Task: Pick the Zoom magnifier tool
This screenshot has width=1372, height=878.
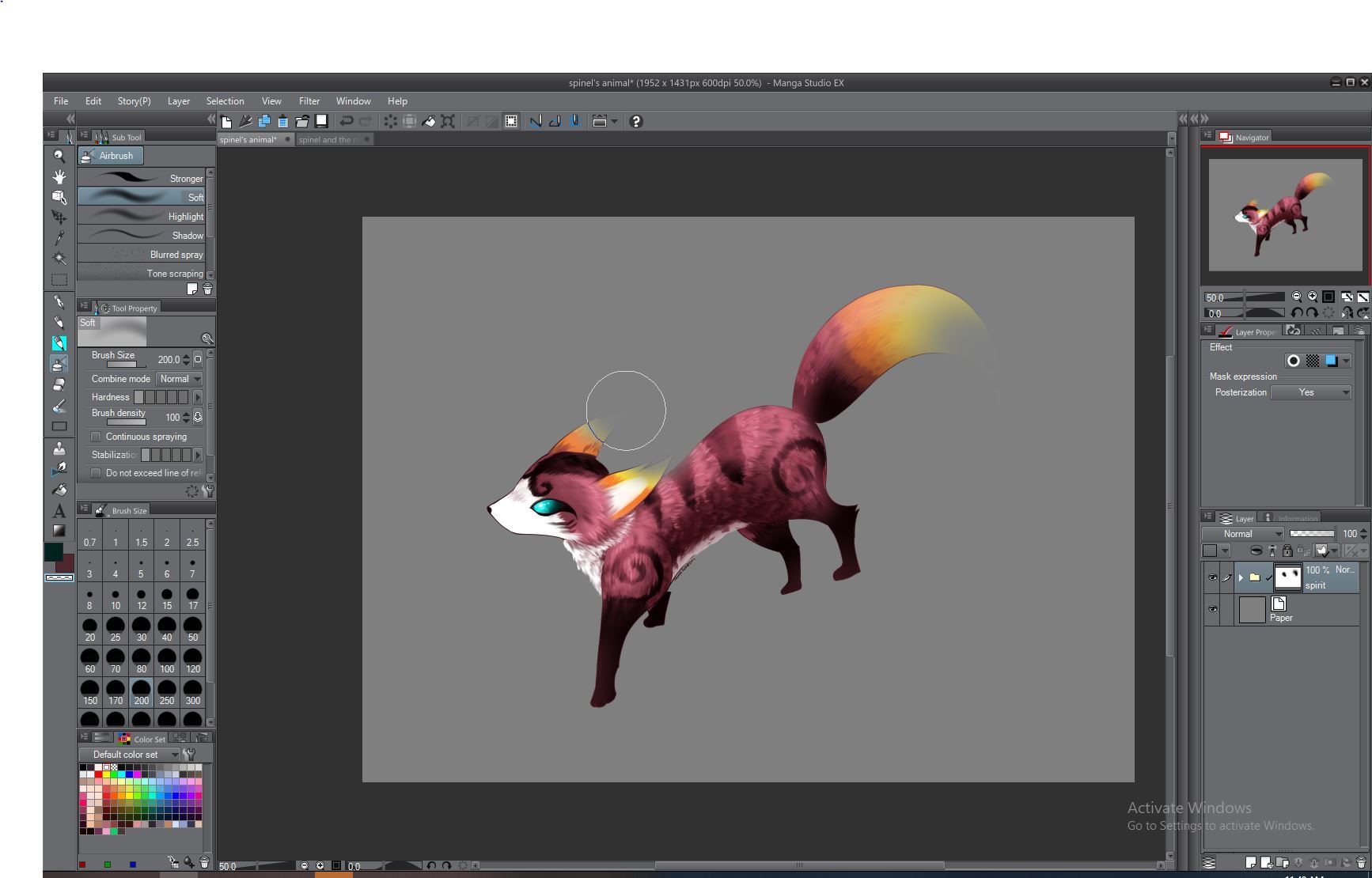Action: (x=59, y=156)
